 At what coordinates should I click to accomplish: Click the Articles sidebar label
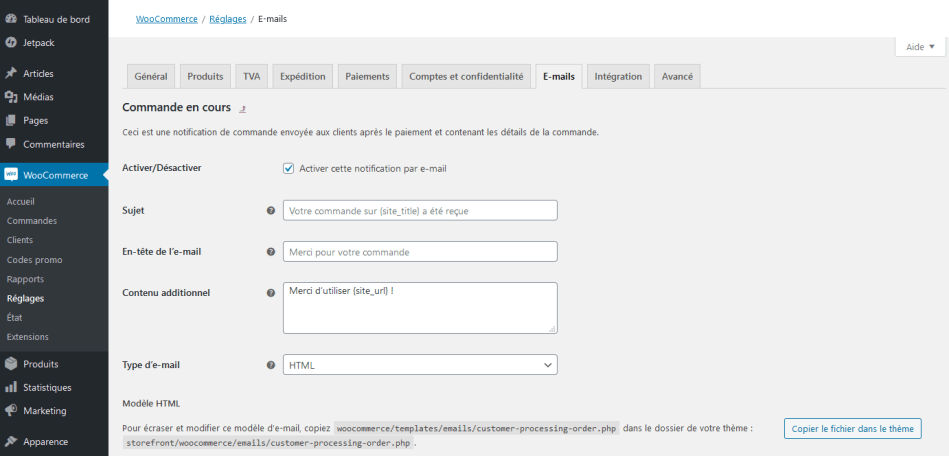point(38,74)
